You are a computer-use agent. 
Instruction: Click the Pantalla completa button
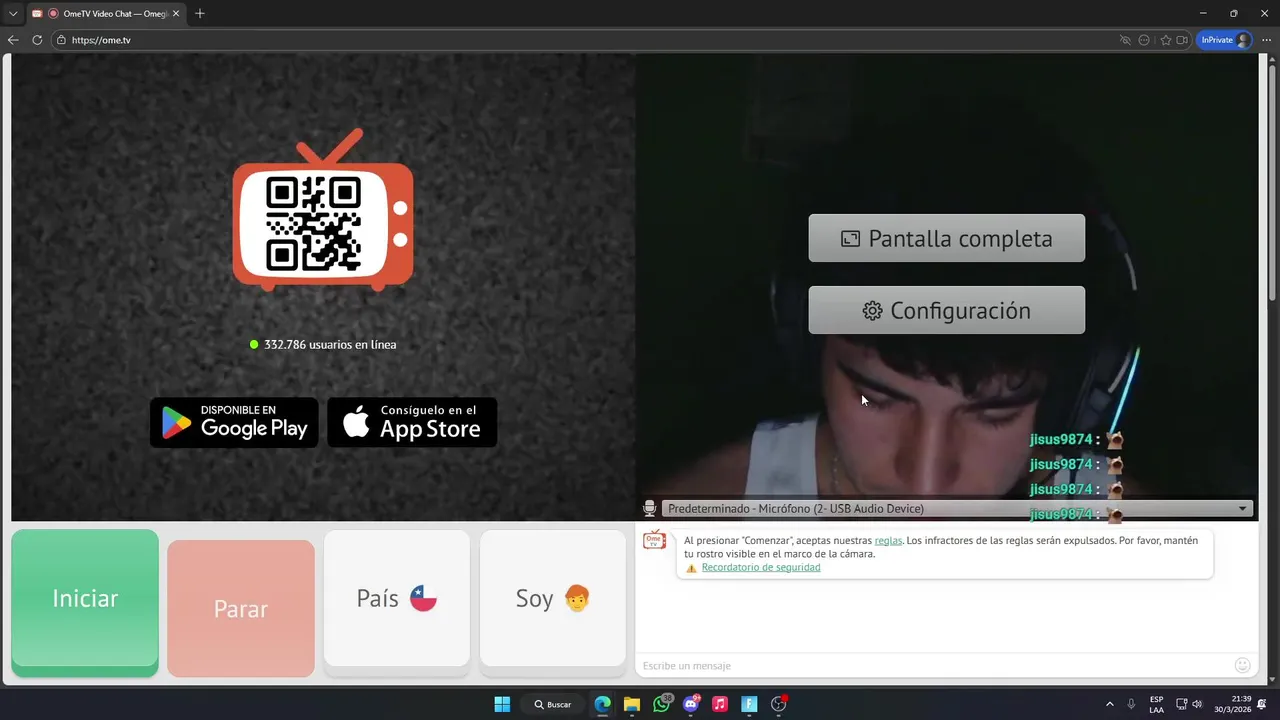(x=947, y=238)
